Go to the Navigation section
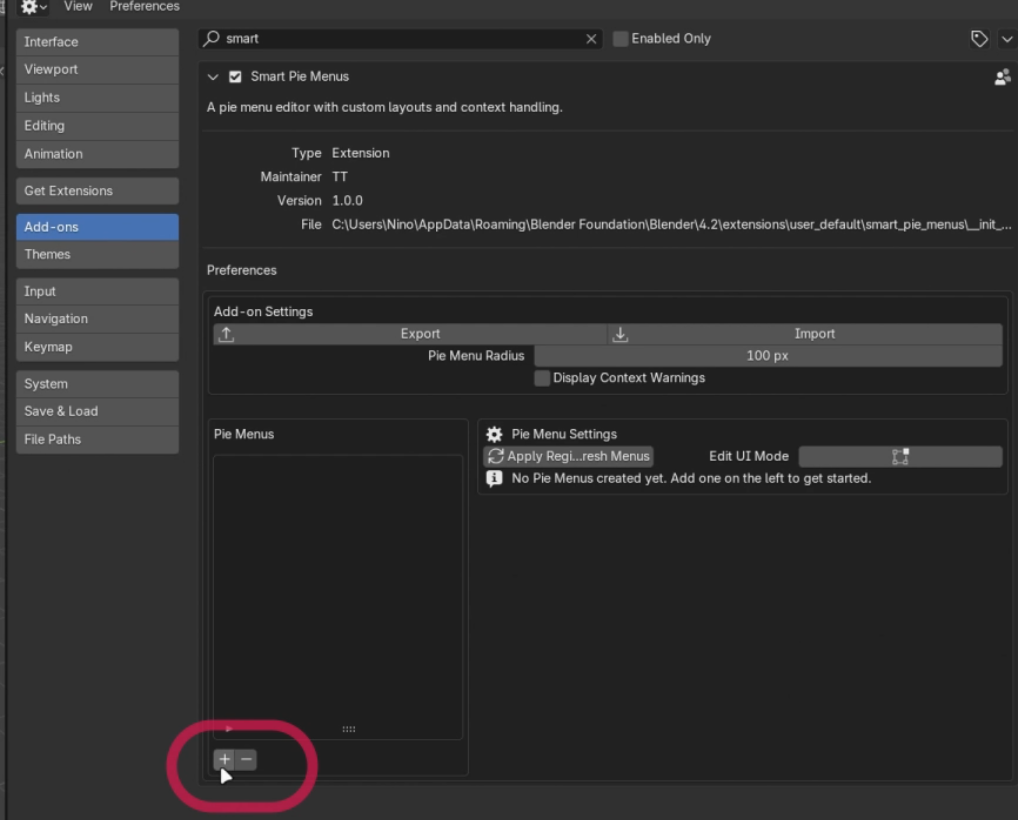 [97, 319]
